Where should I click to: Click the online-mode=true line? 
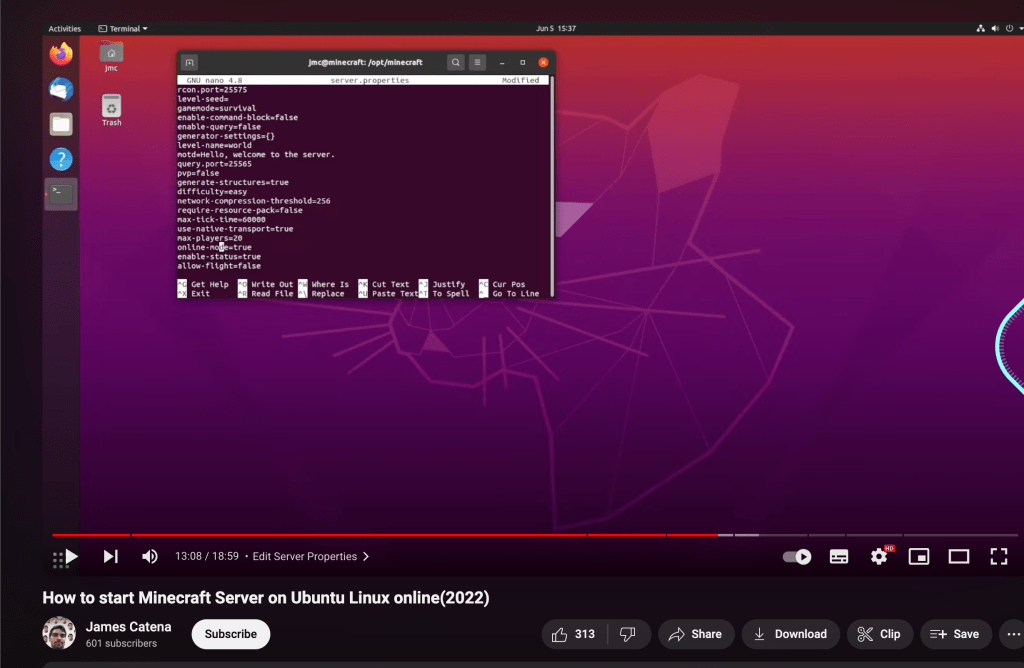coord(214,247)
